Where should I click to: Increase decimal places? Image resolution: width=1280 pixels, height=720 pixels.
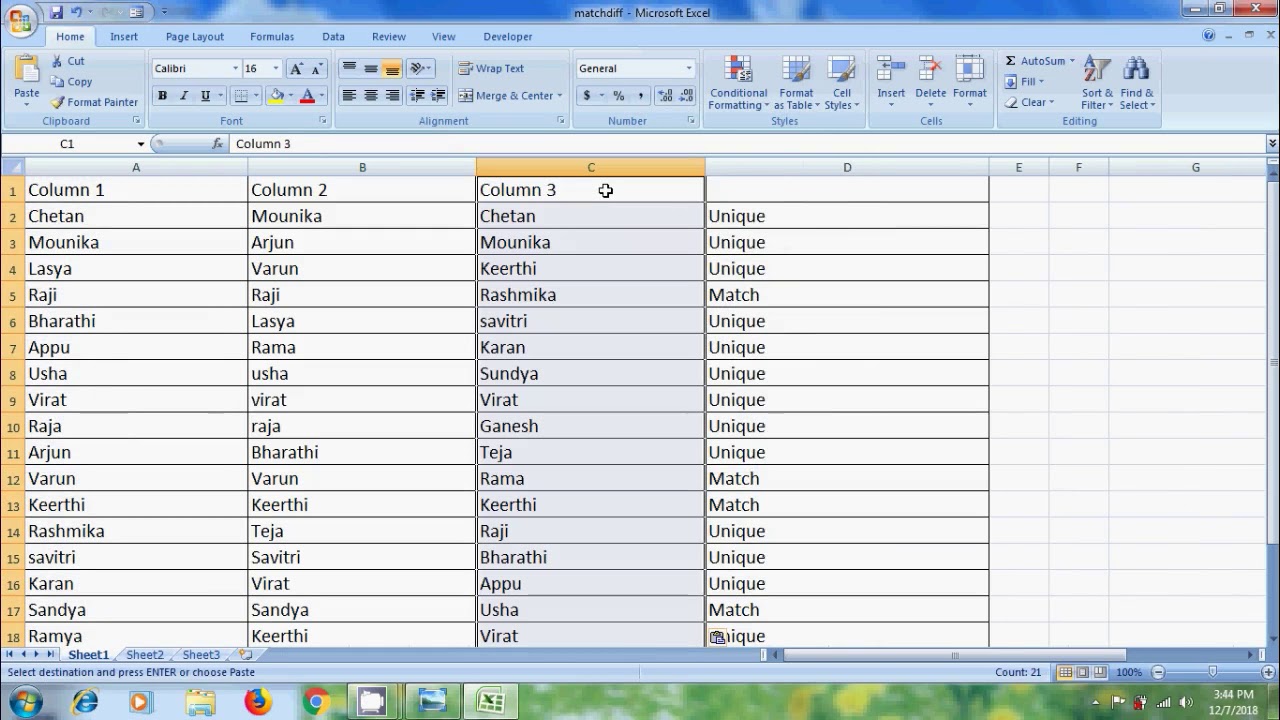click(x=664, y=95)
